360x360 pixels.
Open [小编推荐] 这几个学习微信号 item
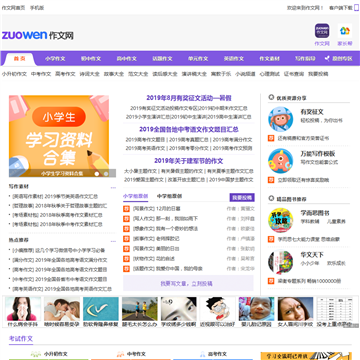point(59,250)
